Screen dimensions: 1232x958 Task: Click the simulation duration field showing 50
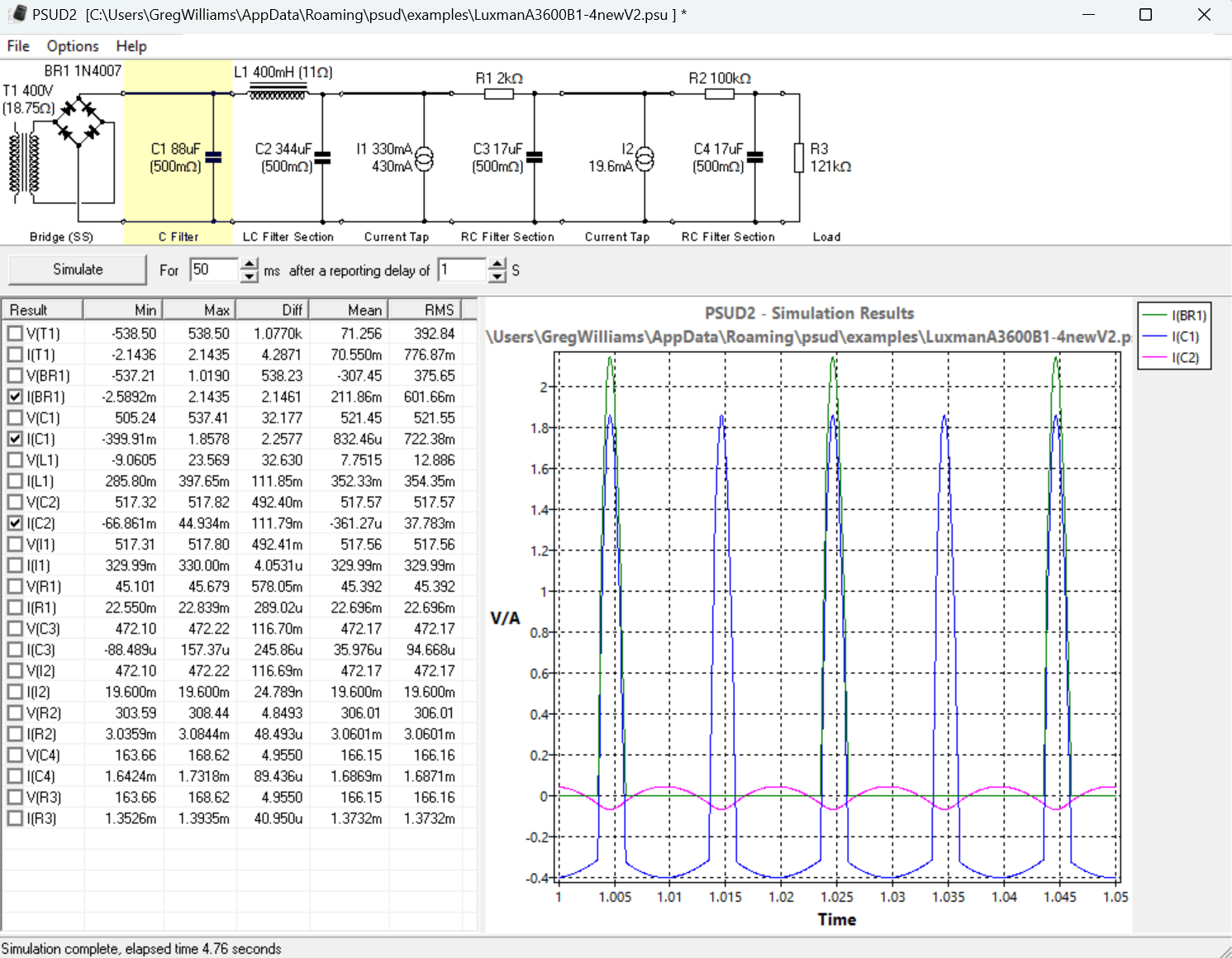pos(215,269)
